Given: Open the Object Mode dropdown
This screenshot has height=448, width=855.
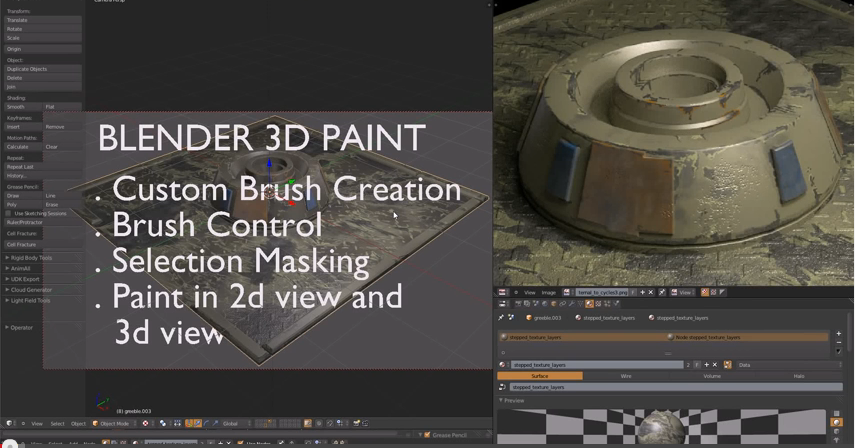Looking at the screenshot, I should point(113,423).
